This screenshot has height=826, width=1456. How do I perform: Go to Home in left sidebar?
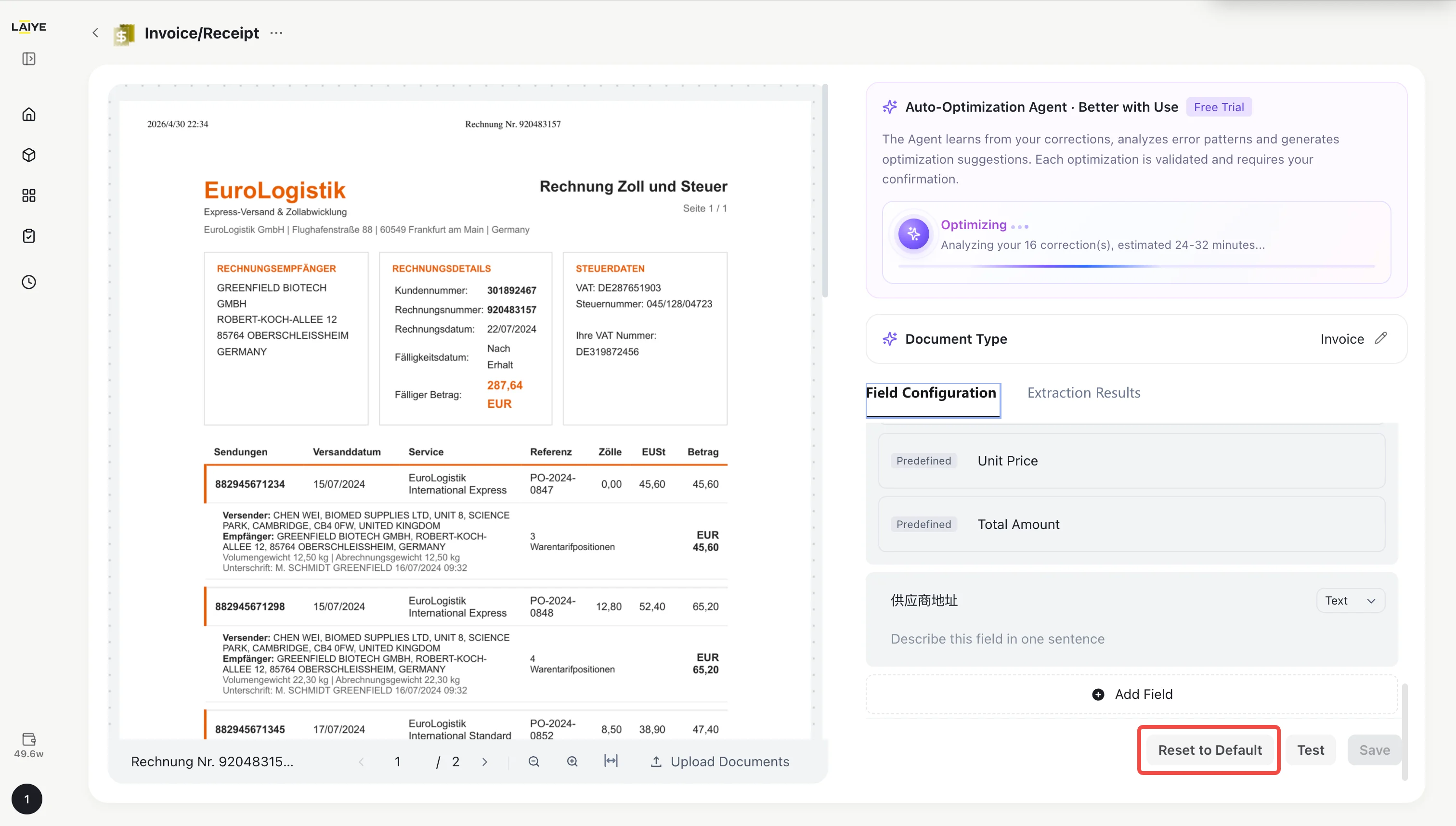(29, 115)
